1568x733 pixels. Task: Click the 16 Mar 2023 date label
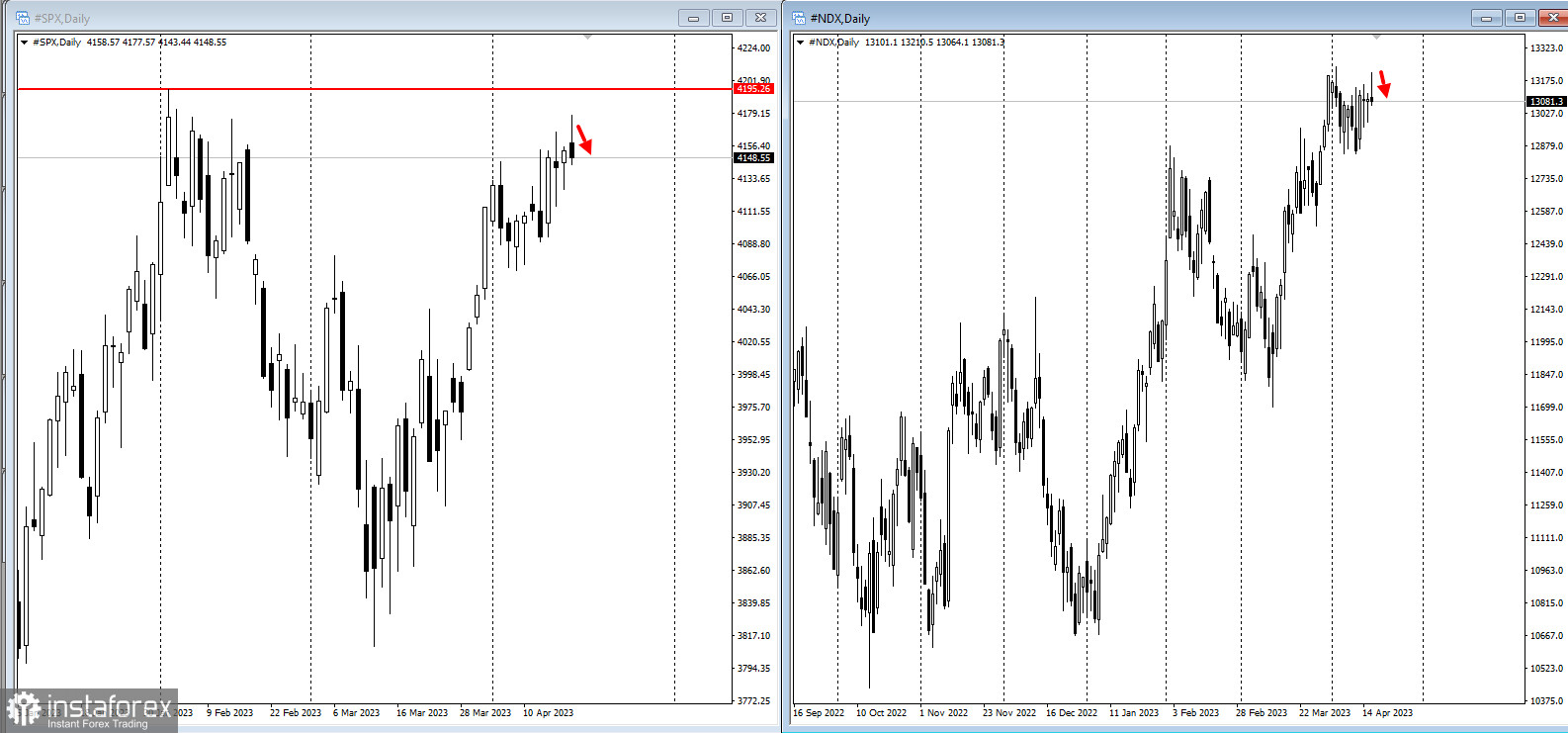point(422,713)
